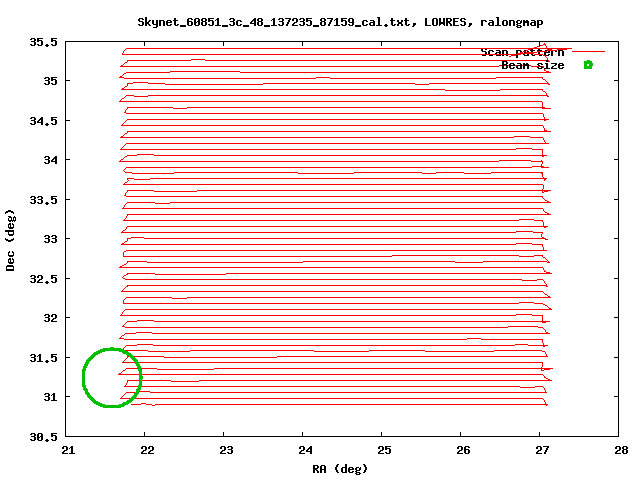Click the y-axis tick label 34
This screenshot has height=480, width=640.
pyautogui.click(x=51, y=160)
